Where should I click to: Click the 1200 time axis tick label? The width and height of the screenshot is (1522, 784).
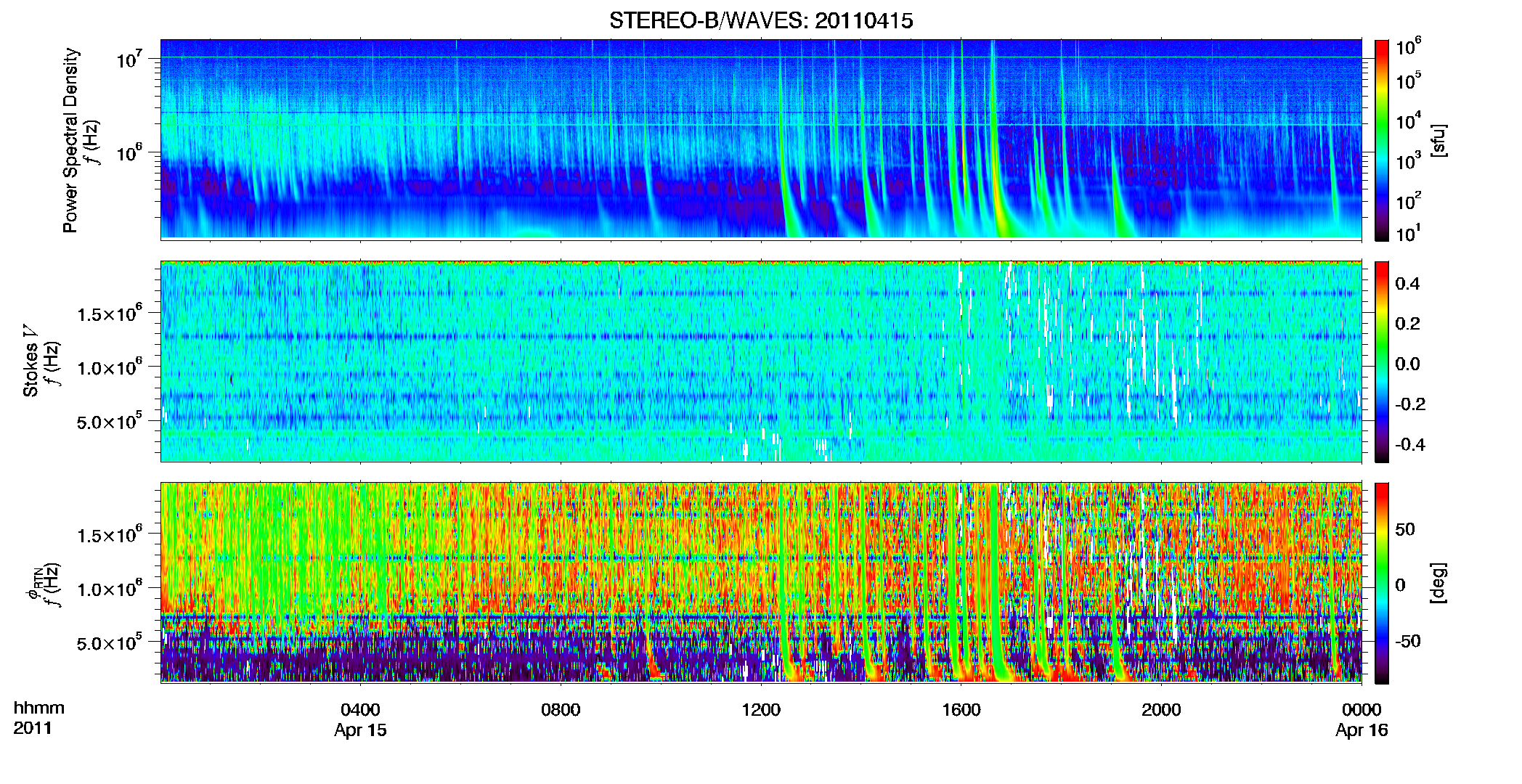[761, 710]
